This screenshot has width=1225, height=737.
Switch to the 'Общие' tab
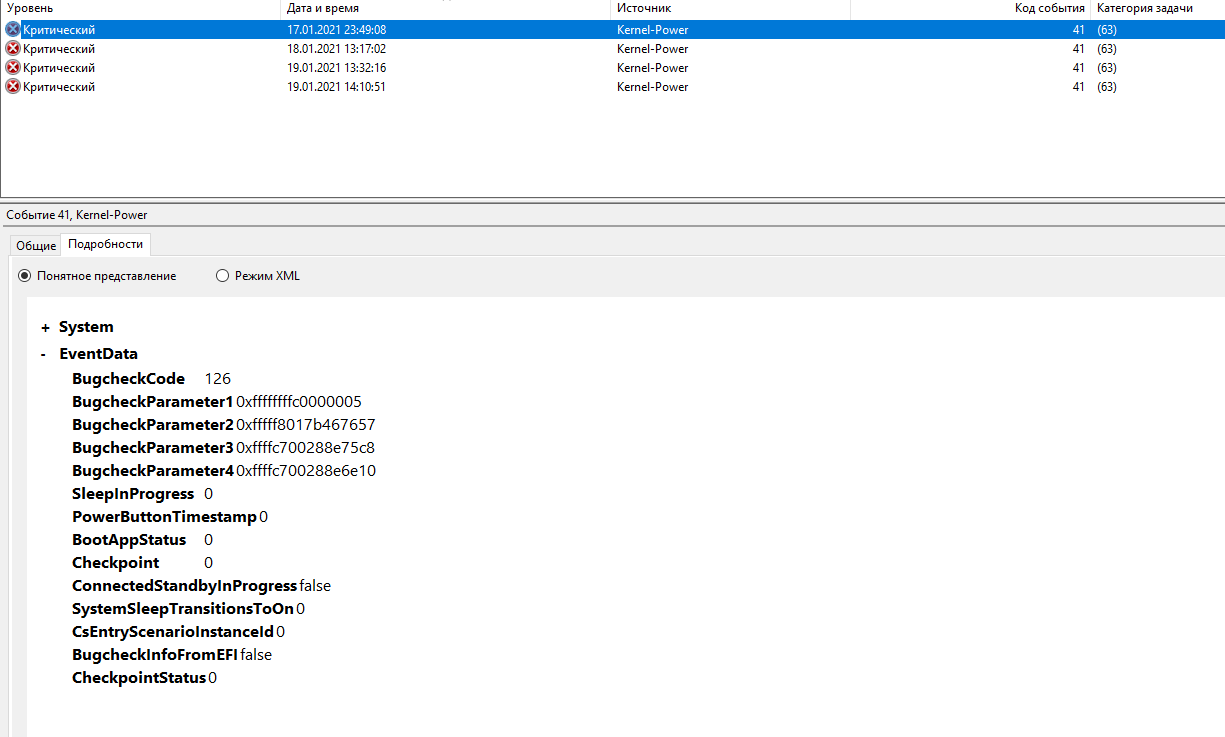point(36,245)
